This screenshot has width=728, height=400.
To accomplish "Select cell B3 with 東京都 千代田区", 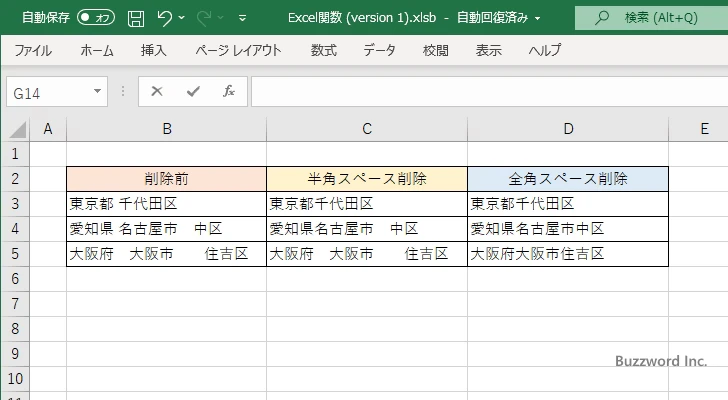I will pos(167,204).
